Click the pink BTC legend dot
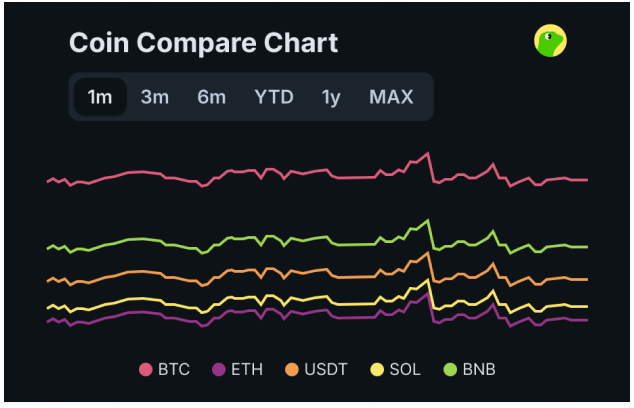The height and width of the screenshot is (408, 634). [x=145, y=370]
